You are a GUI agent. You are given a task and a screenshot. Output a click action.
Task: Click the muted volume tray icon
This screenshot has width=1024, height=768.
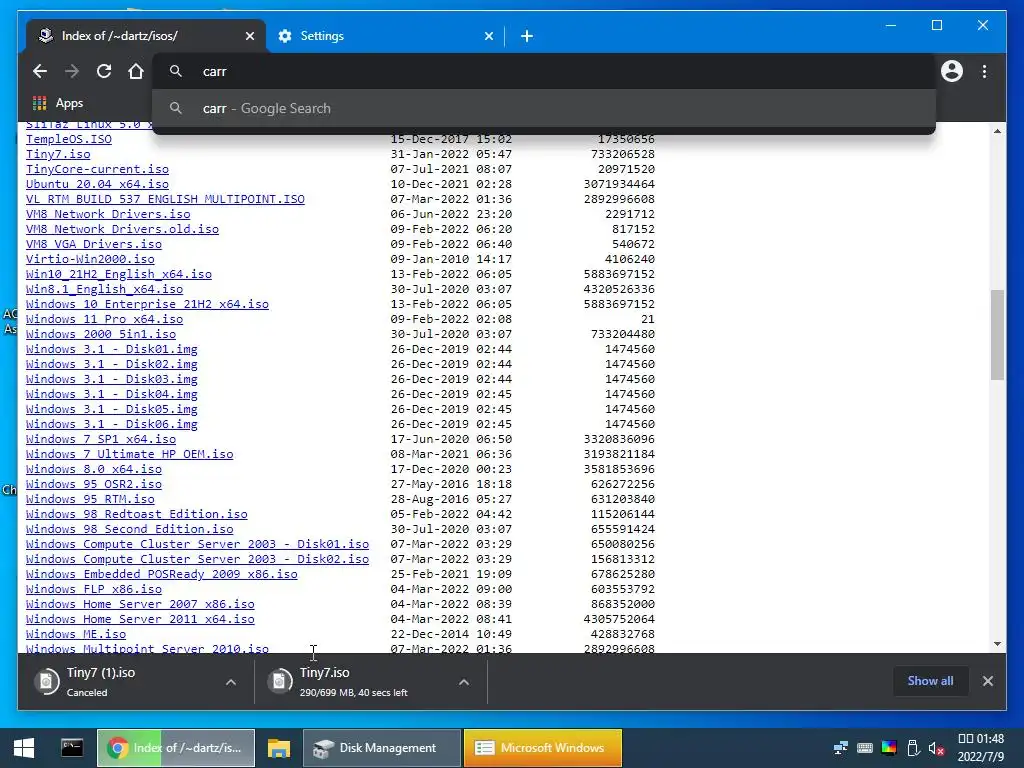(x=936, y=748)
